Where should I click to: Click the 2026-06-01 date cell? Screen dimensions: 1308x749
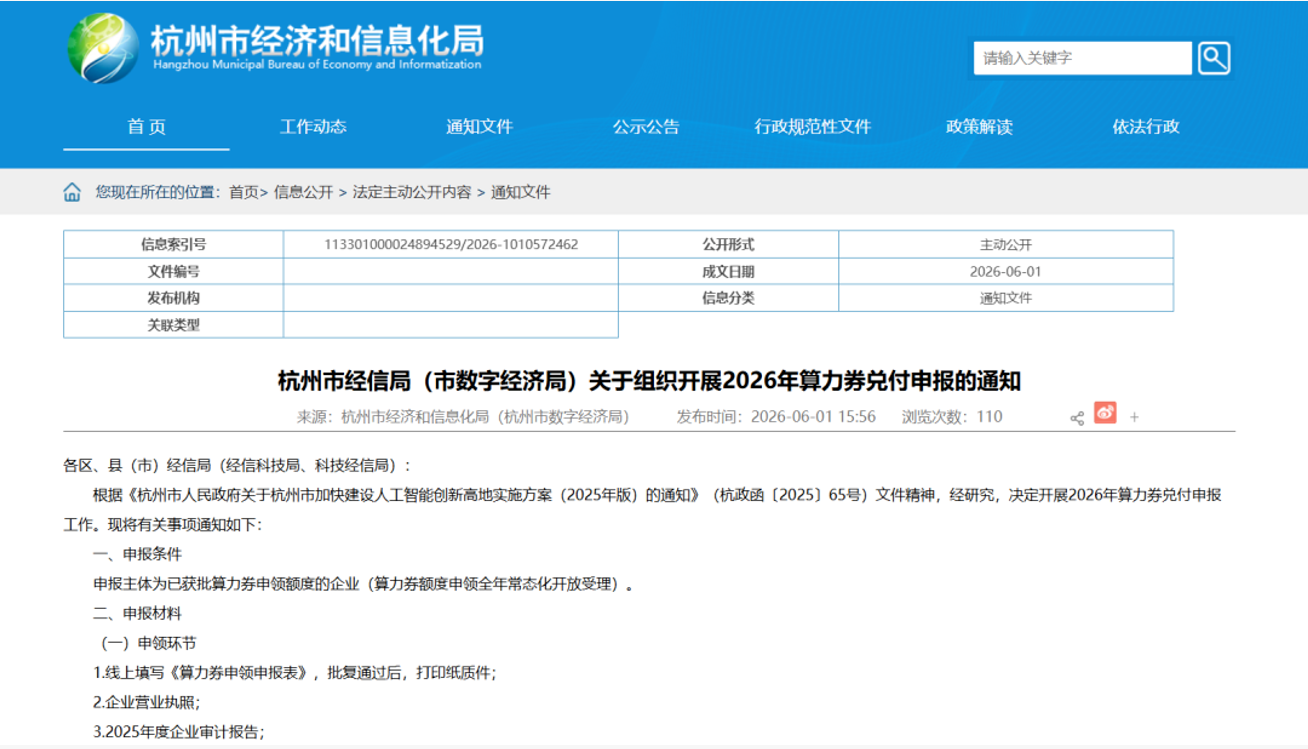[1006, 271]
